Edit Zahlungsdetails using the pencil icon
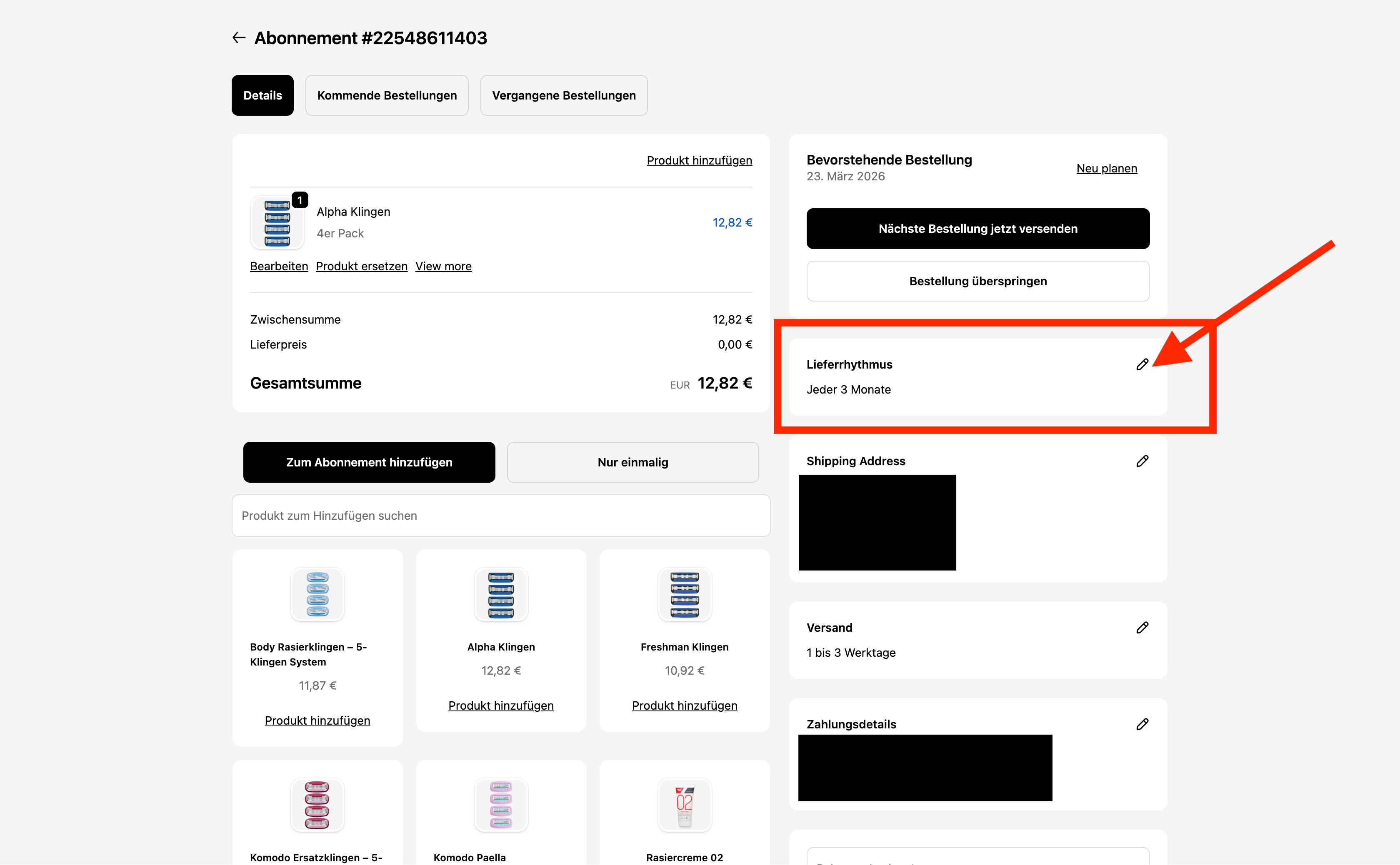 tap(1142, 724)
